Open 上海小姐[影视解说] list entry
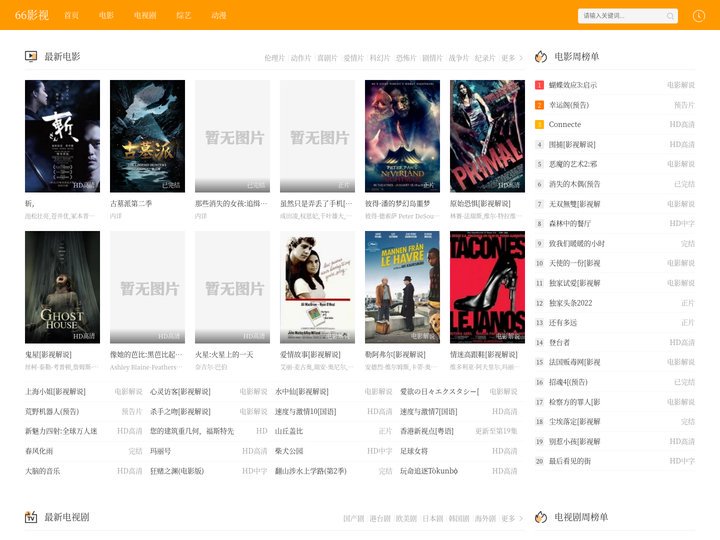The image size is (720, 540). pos(55,392)
